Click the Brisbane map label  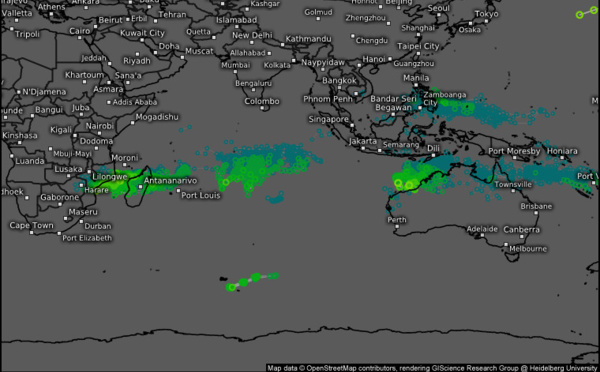click(536, 206)
